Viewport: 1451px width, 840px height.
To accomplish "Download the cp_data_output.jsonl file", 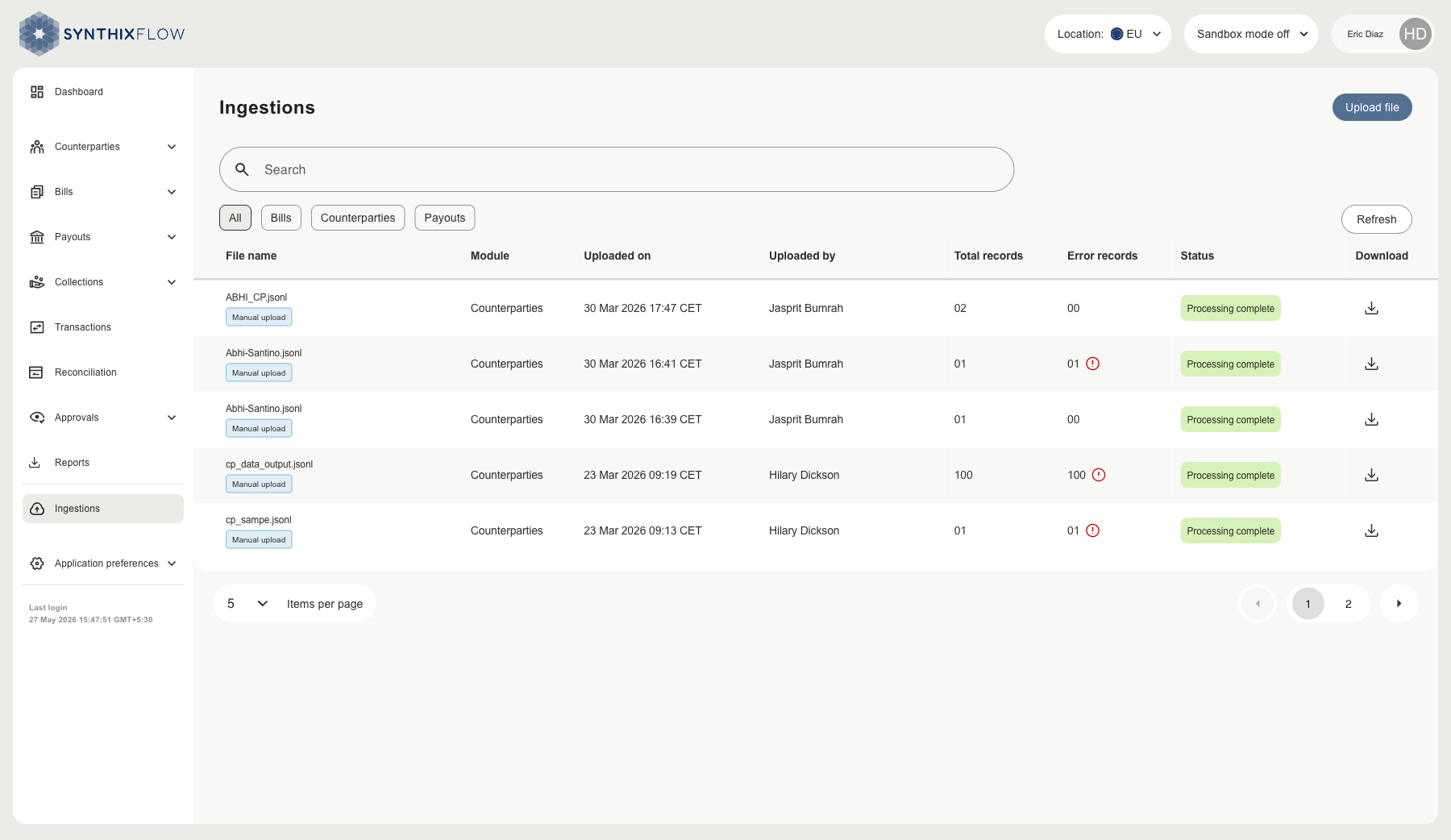I will click(1371, 475).
